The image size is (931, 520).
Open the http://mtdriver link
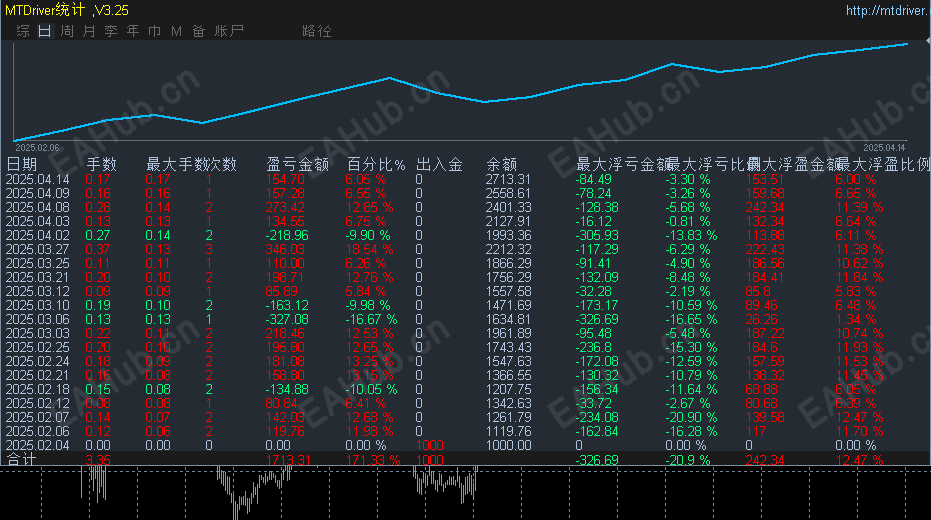coord(887,11)
